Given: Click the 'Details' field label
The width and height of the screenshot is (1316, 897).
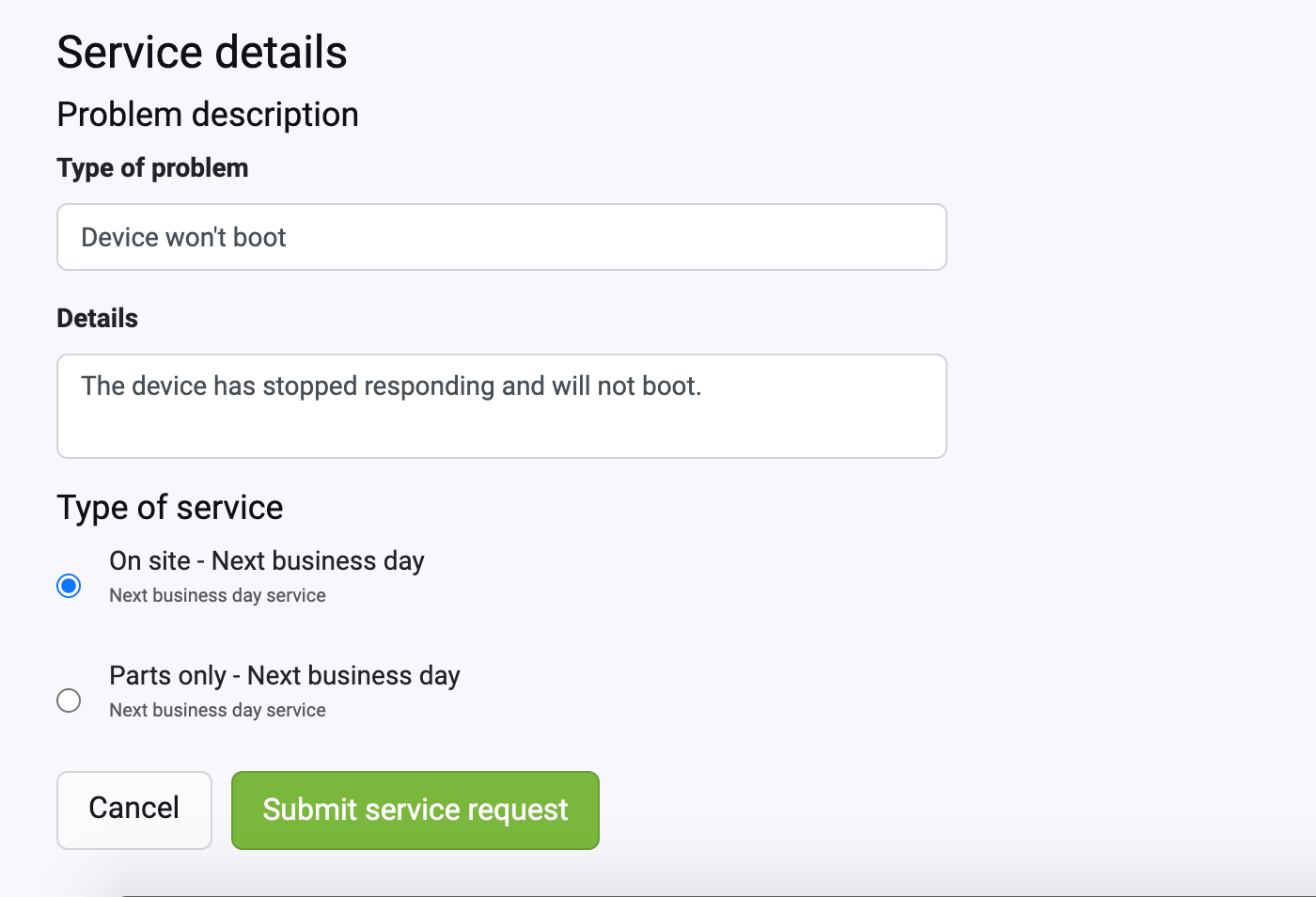Looking at the screenshot, I should (x=98, y=319).
